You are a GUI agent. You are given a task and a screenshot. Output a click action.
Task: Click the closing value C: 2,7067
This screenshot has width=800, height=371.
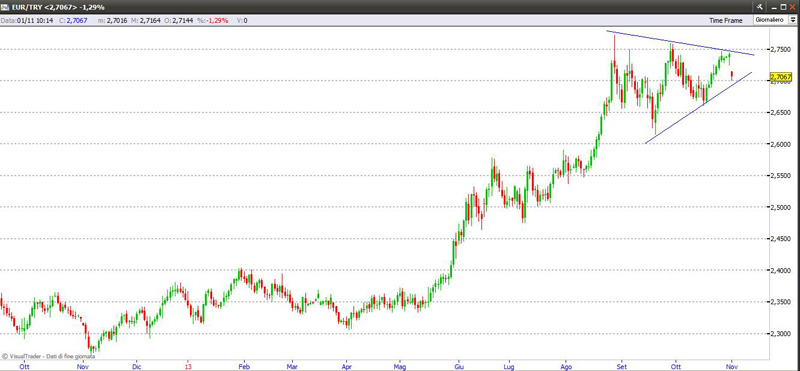(x=73, y=20)
